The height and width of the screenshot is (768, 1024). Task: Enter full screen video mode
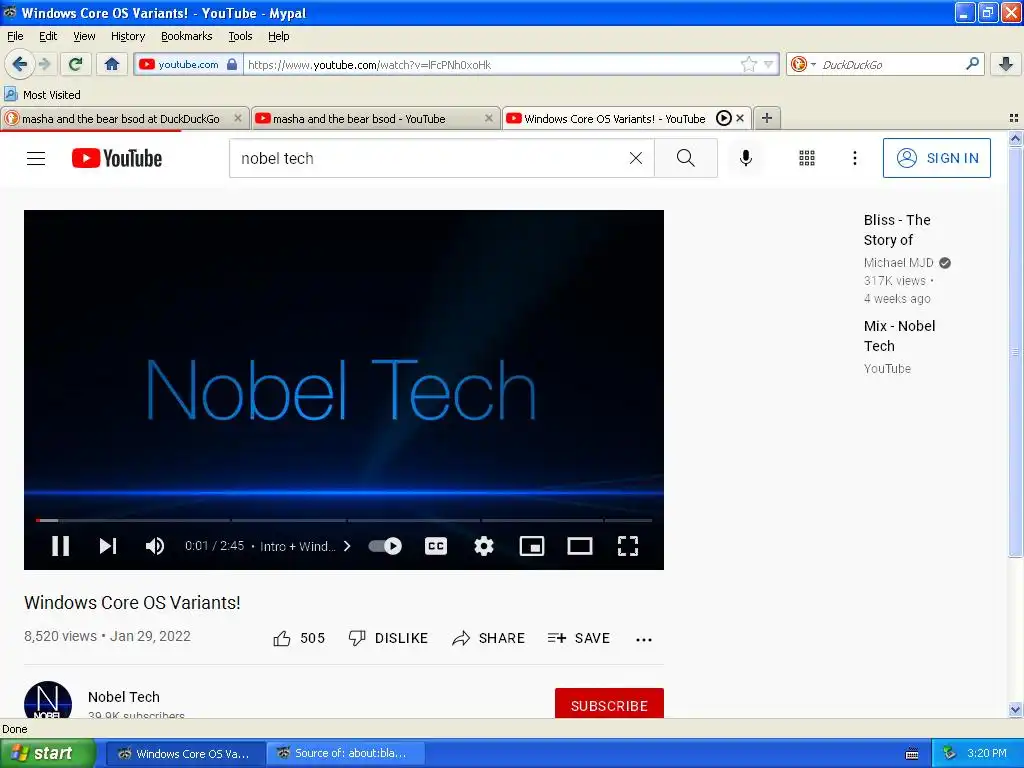pos(628,546)
